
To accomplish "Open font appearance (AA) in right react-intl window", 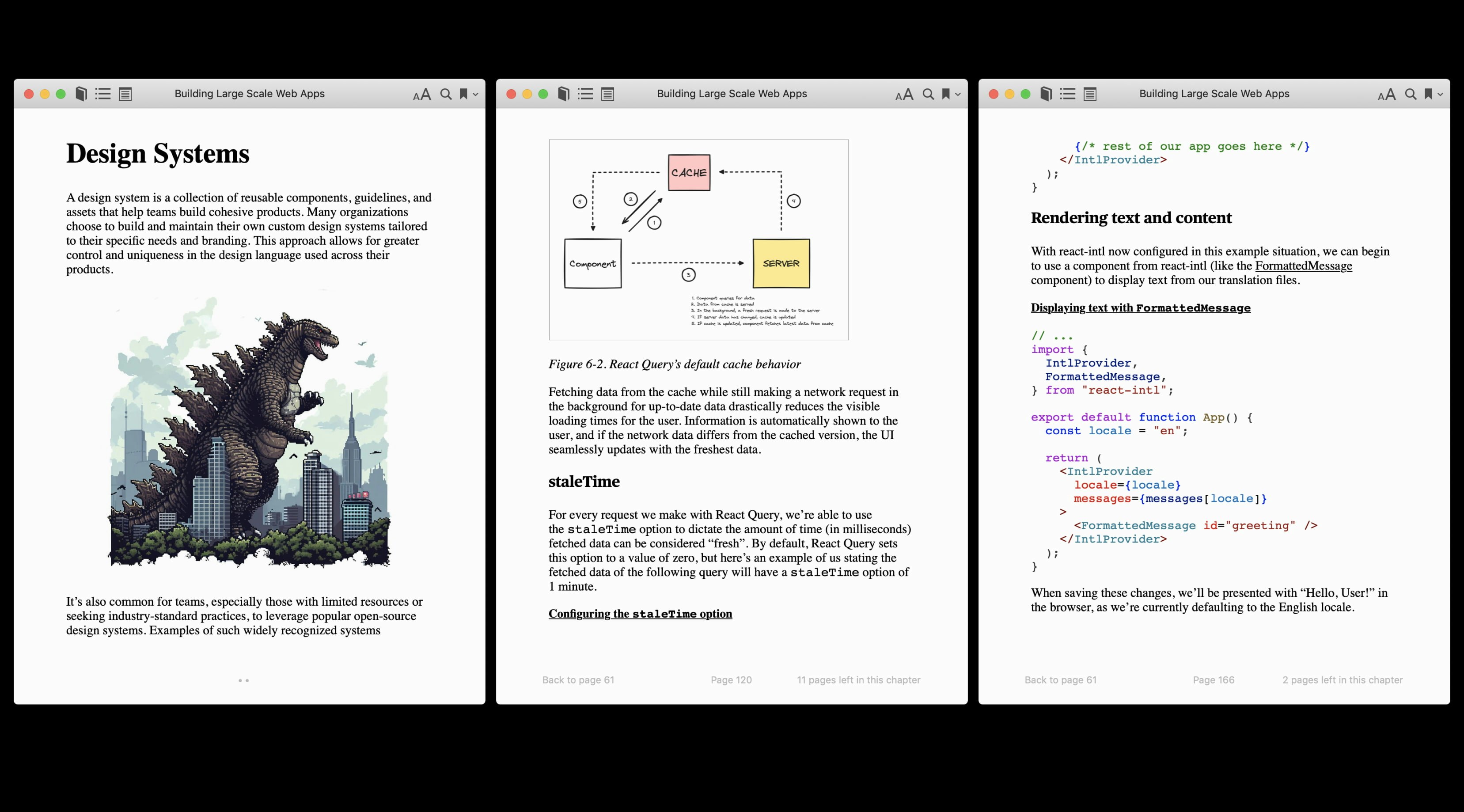I will (1387, 95).
